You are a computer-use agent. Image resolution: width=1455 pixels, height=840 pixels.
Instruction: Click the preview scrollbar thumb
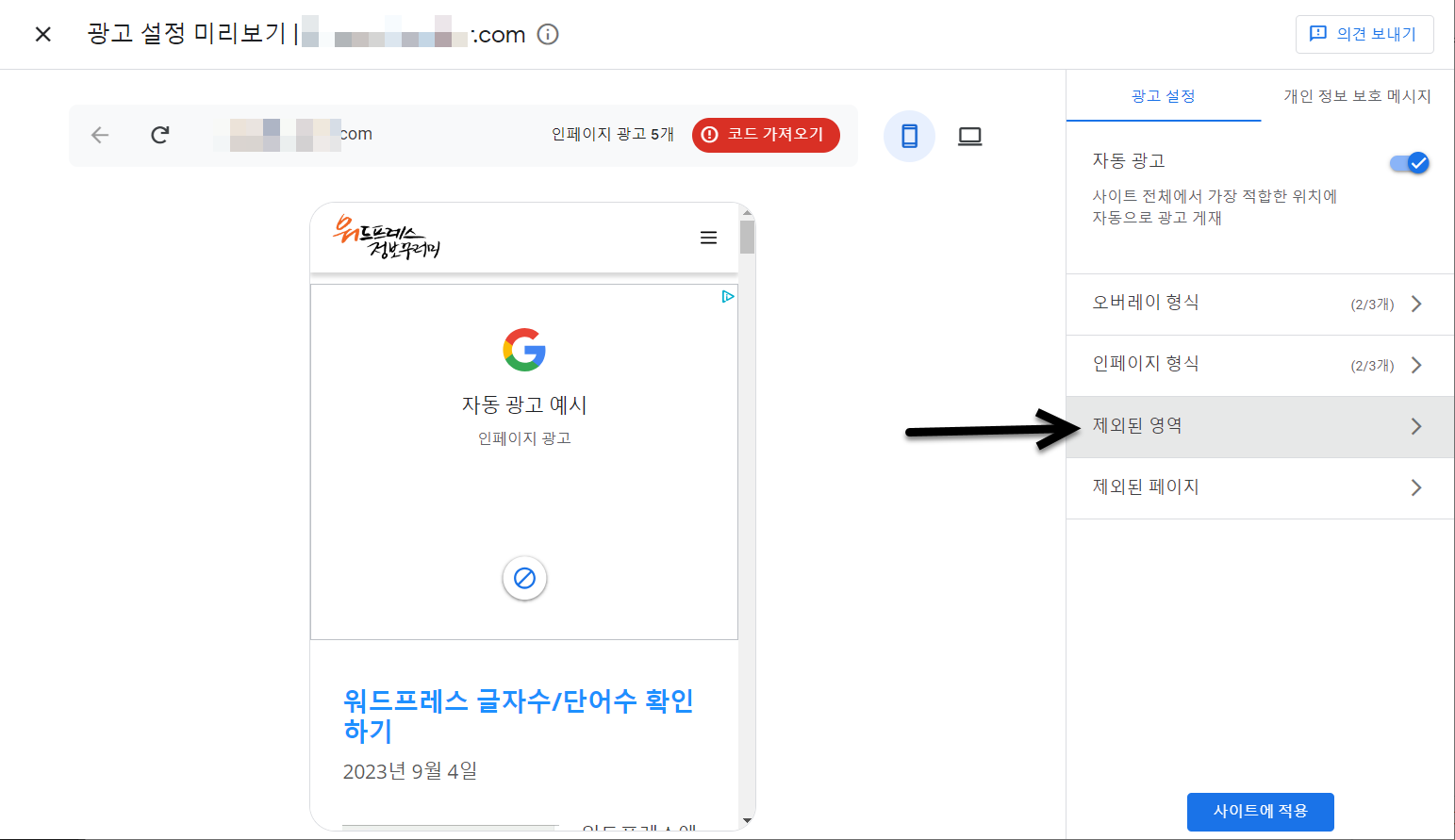[747, 237]
